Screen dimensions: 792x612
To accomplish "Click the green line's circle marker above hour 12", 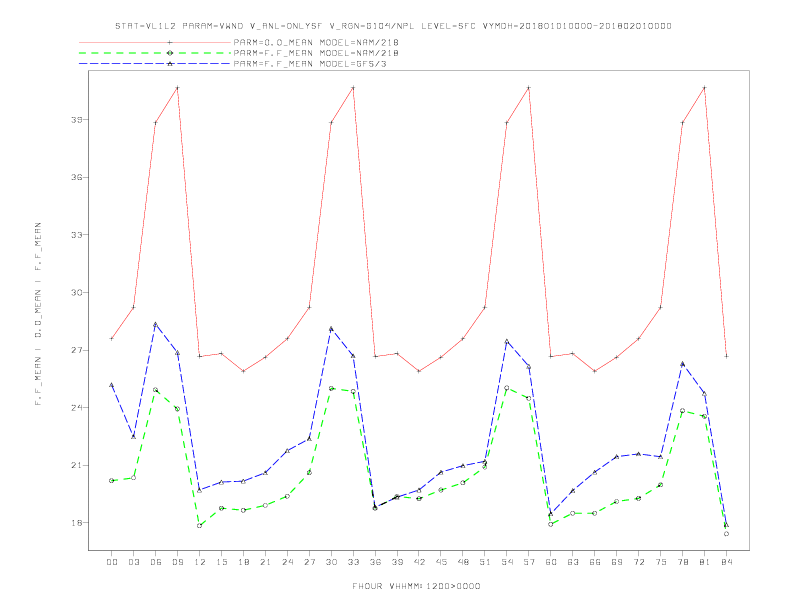I will pos(200,526).
